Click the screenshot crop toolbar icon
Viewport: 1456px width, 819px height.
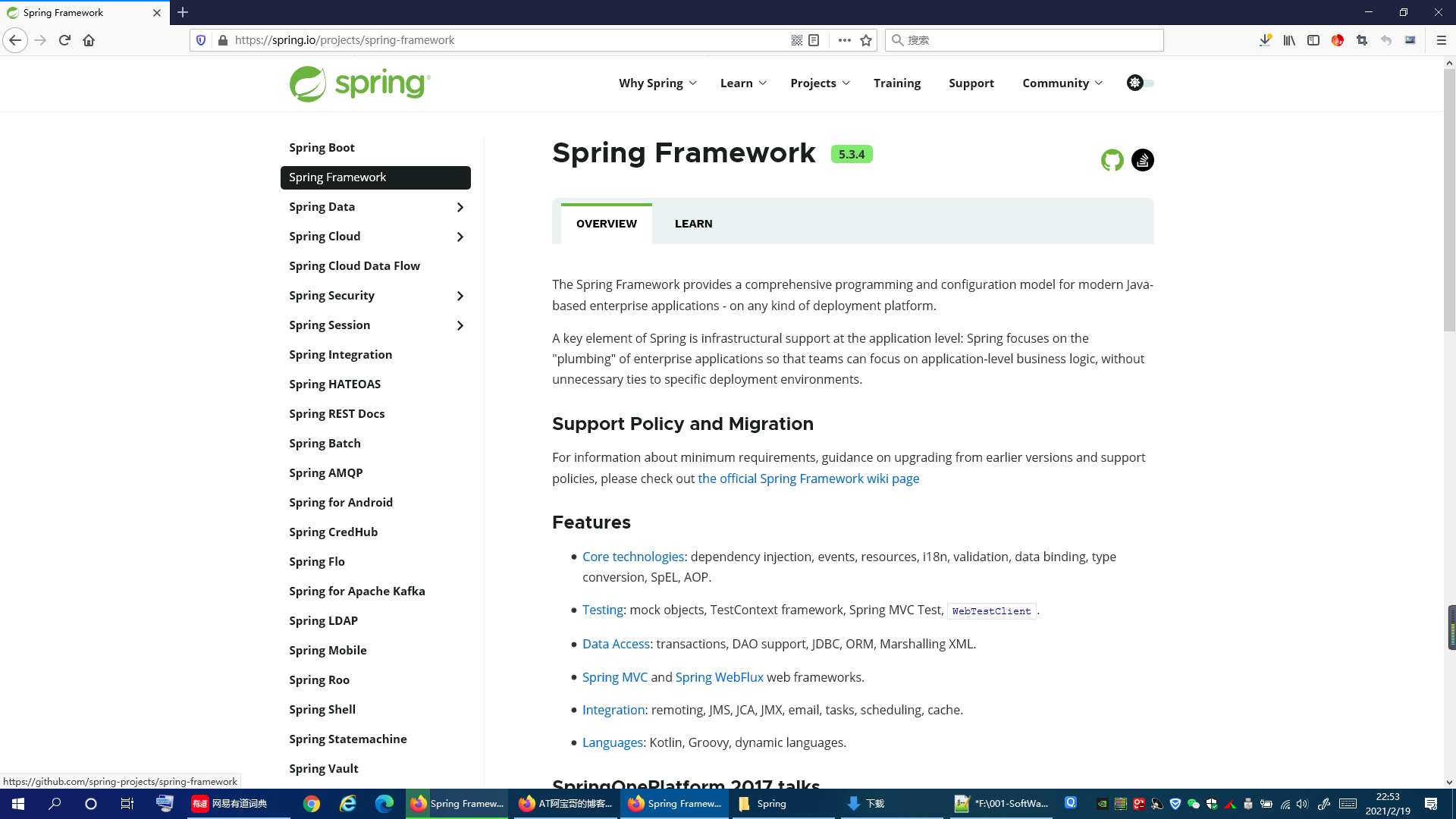tap(1361, 40)
